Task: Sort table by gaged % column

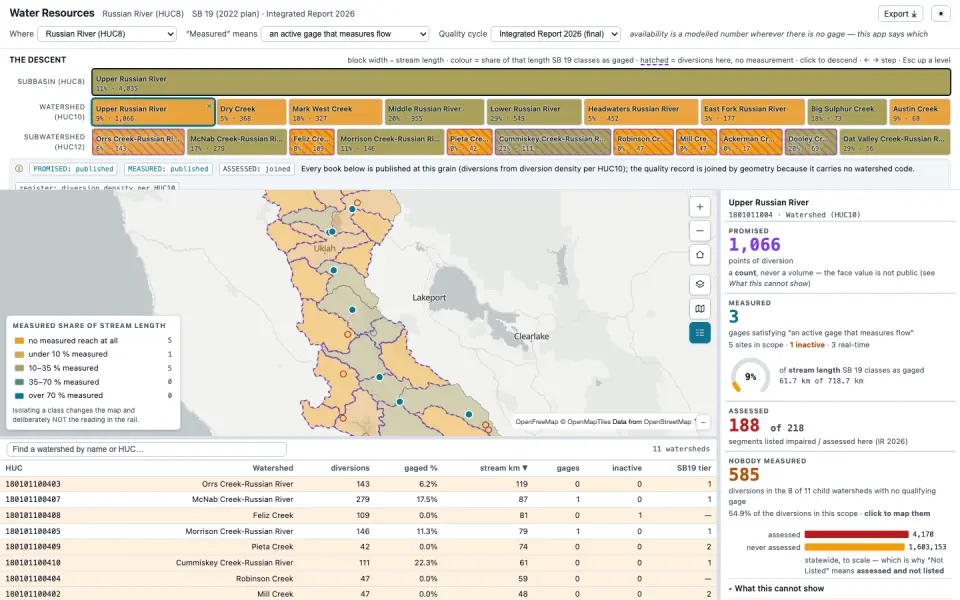Action: click(x=421, y=468)
